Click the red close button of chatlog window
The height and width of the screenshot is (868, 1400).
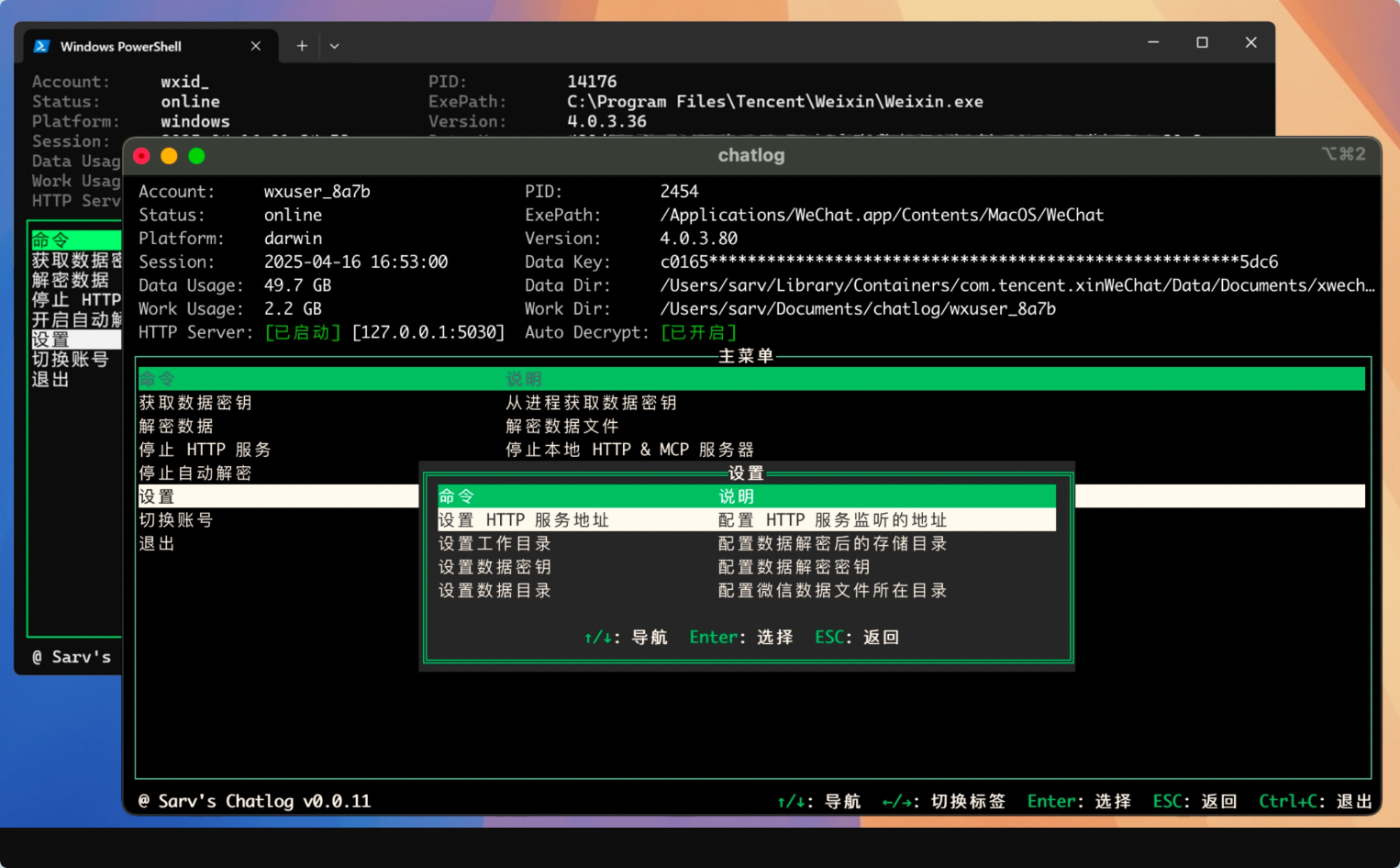tap(141, 156)
